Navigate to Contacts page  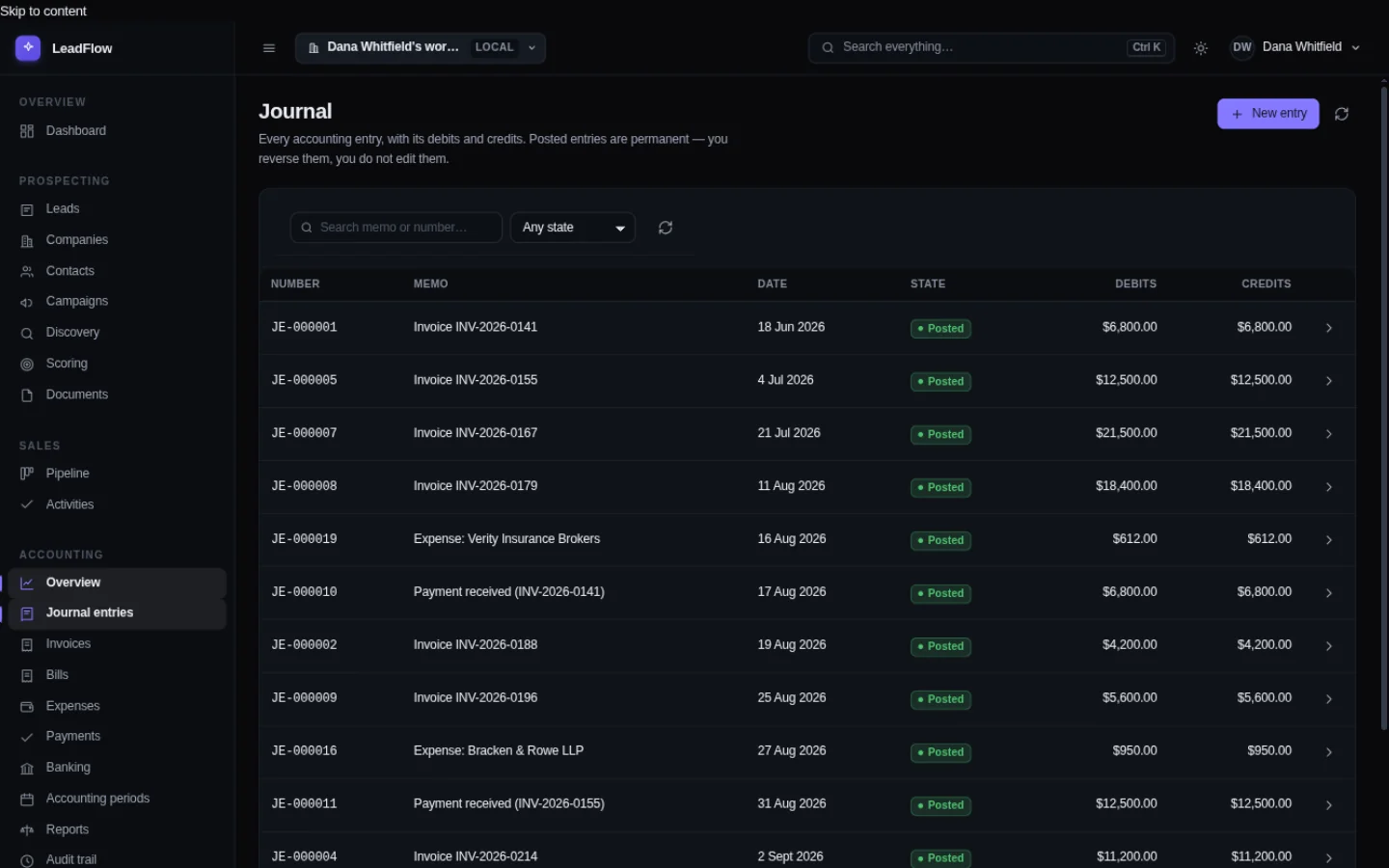pos(116,271)
